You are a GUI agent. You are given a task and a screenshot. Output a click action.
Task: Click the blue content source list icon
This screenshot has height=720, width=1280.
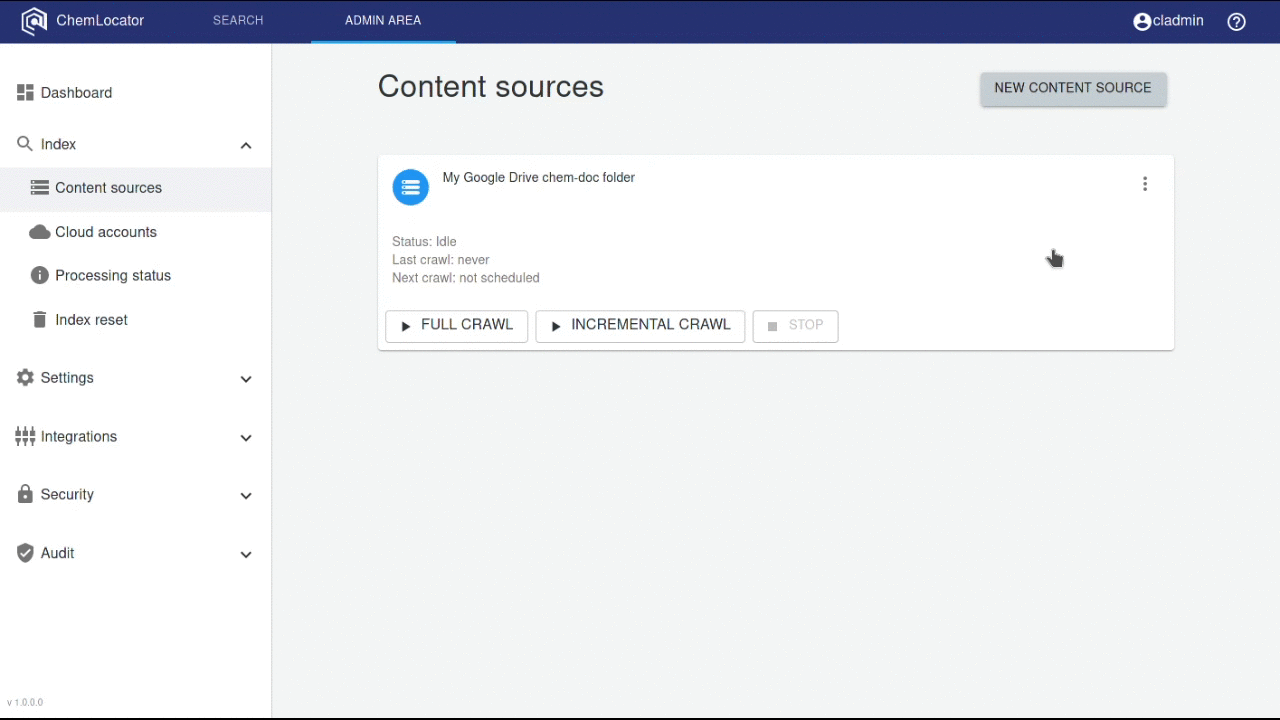coord(410,187)
